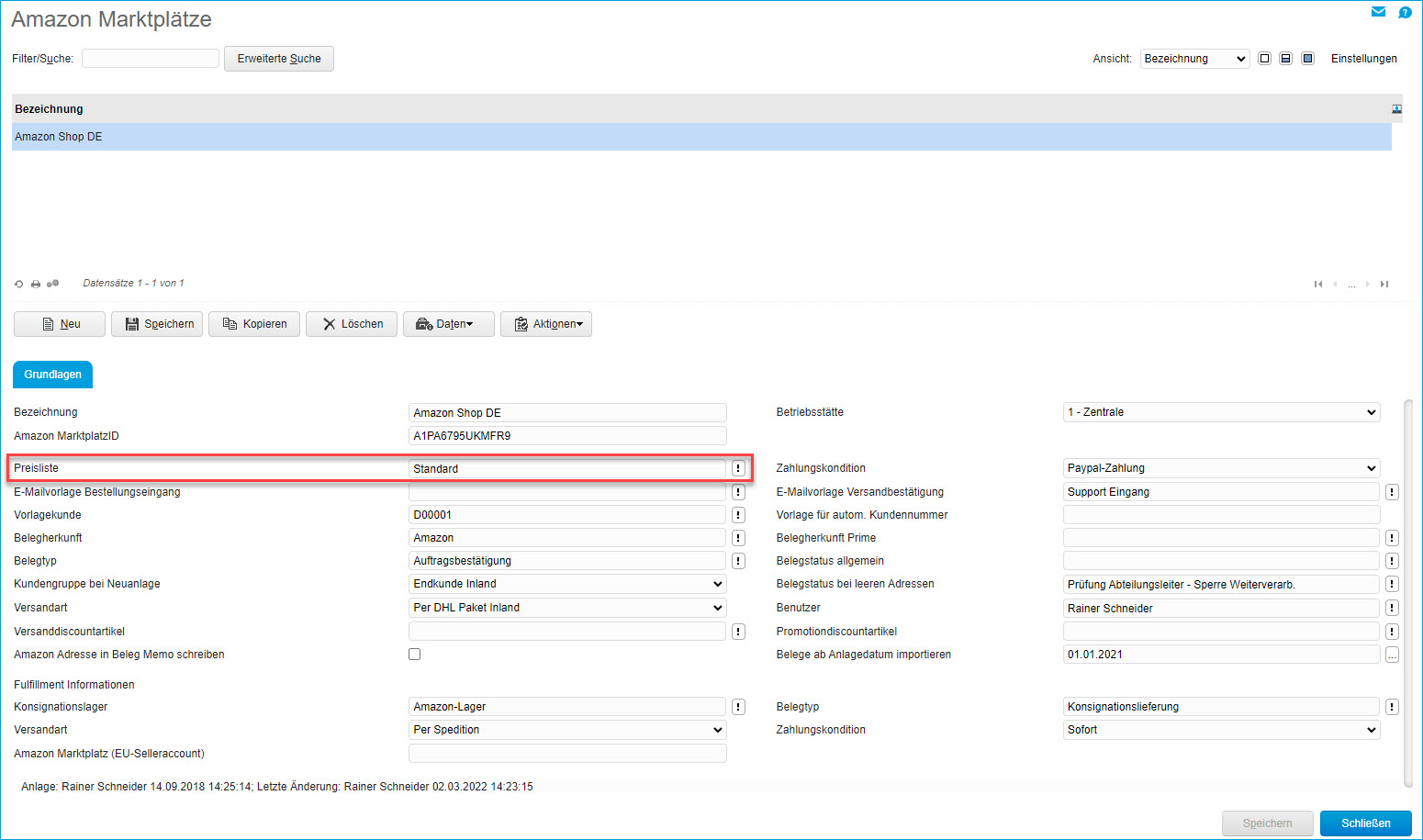1423x840 pixels.
Task: Toggle Amazon Adresse in Beleg Memo checkbox
Action: [x=414, y=655]
